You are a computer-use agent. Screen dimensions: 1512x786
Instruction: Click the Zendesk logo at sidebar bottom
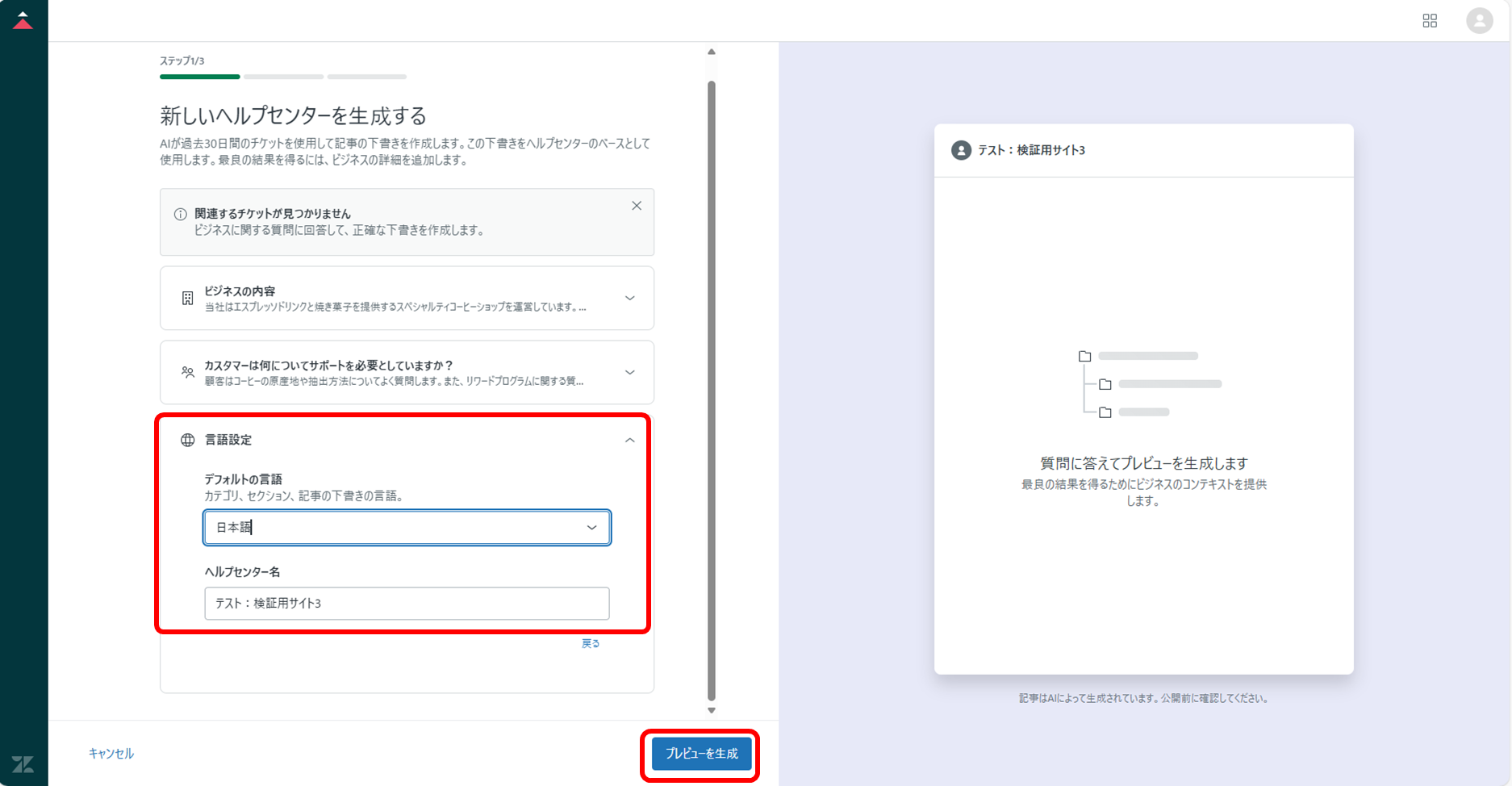[23, 763]
